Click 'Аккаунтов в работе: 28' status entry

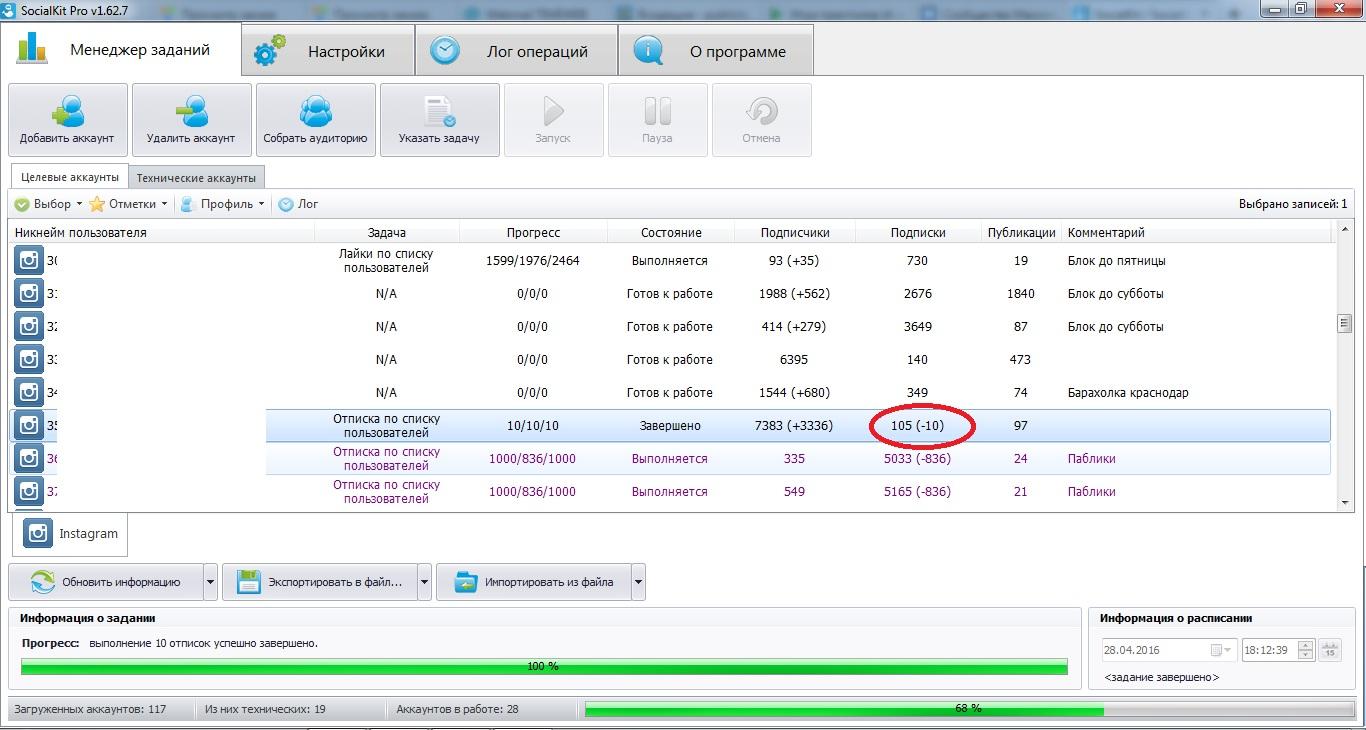click(x=460, y=709)
